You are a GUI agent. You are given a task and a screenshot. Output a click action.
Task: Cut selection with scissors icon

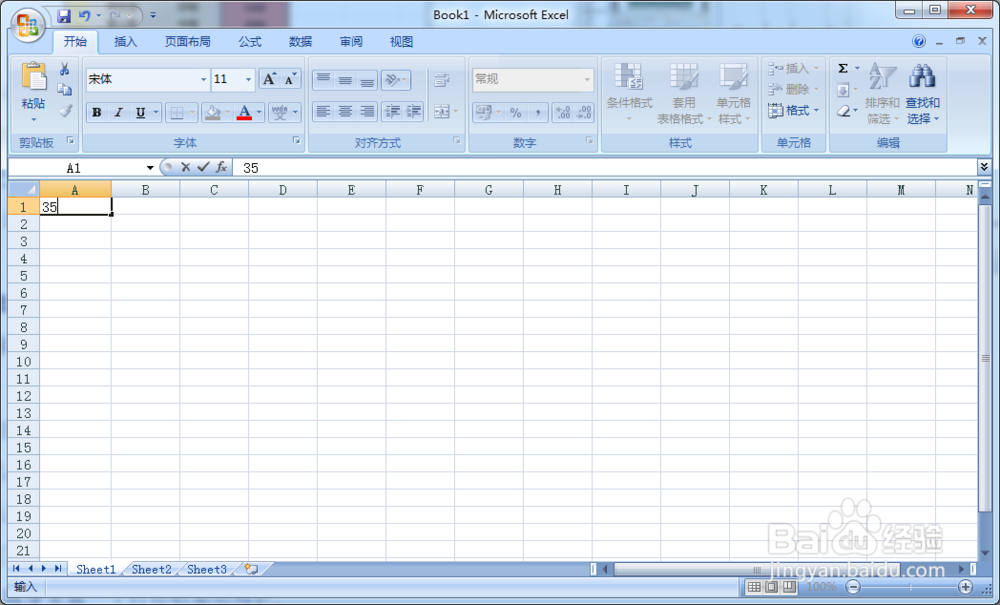click(64, 69)
